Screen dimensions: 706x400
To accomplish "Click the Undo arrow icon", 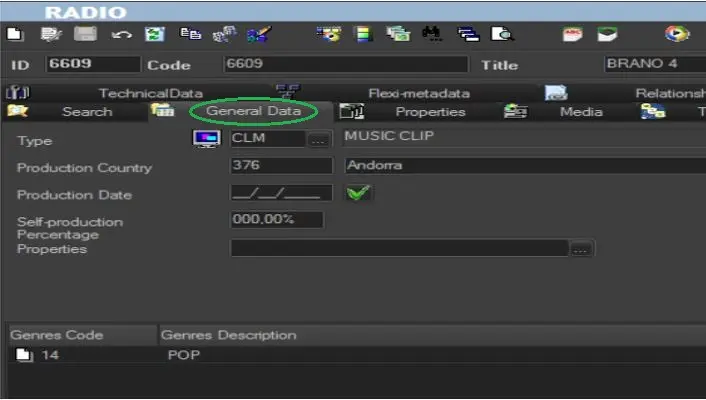I will (x=122, y=34).
